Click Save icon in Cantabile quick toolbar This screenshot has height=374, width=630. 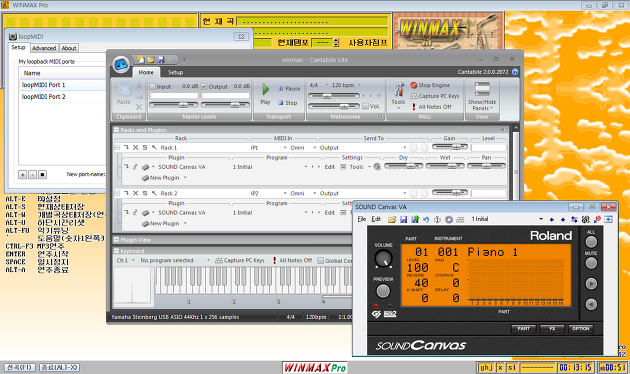161,60
